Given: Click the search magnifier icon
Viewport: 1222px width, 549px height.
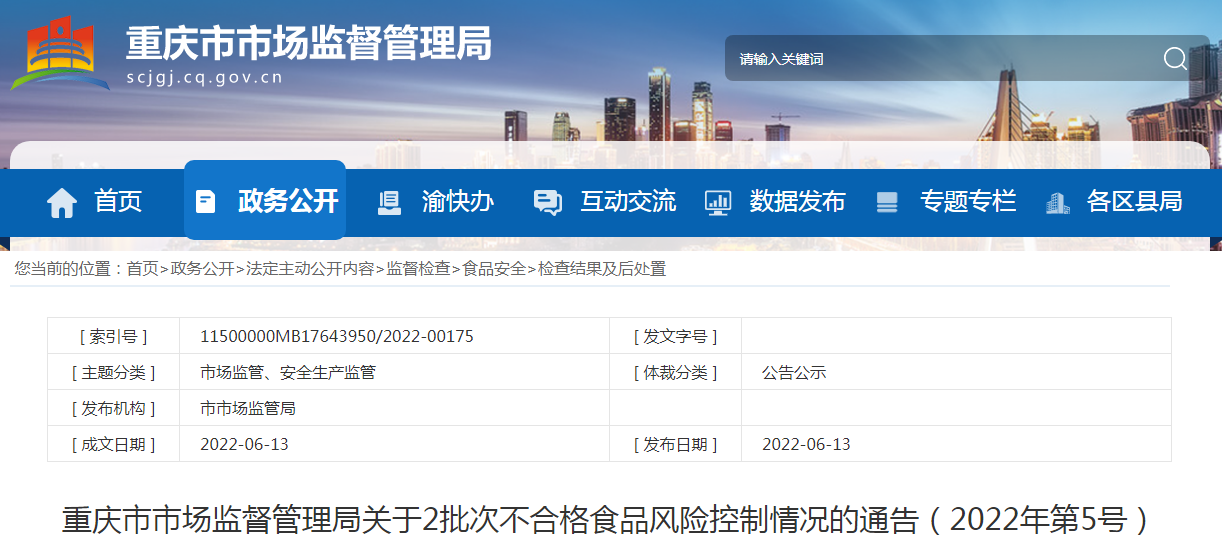Looking at the screenshot, I should (x=1175, y=59).
